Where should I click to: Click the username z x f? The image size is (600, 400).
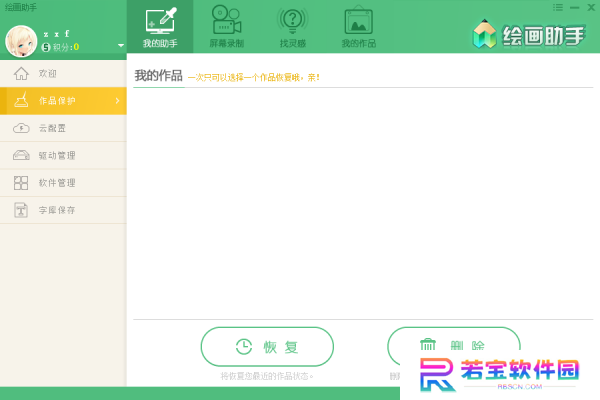(56, 34)
